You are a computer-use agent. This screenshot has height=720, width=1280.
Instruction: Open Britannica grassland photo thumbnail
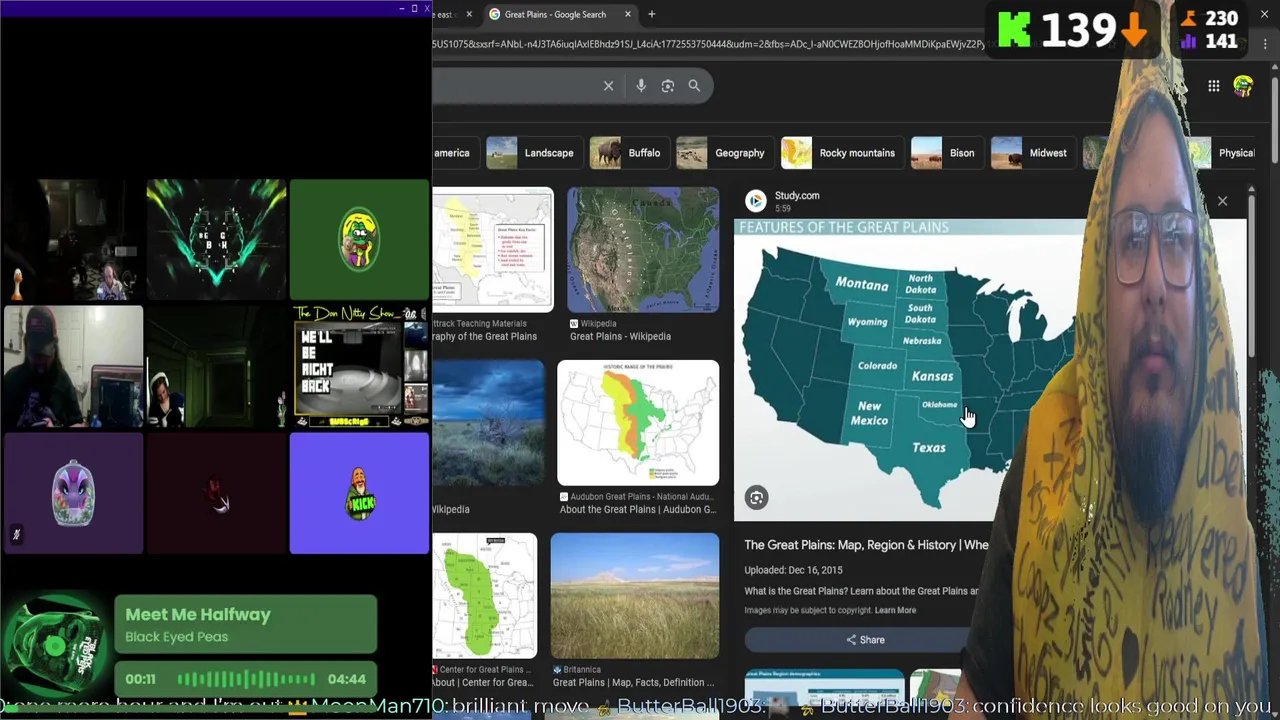(x=635, y=596)
